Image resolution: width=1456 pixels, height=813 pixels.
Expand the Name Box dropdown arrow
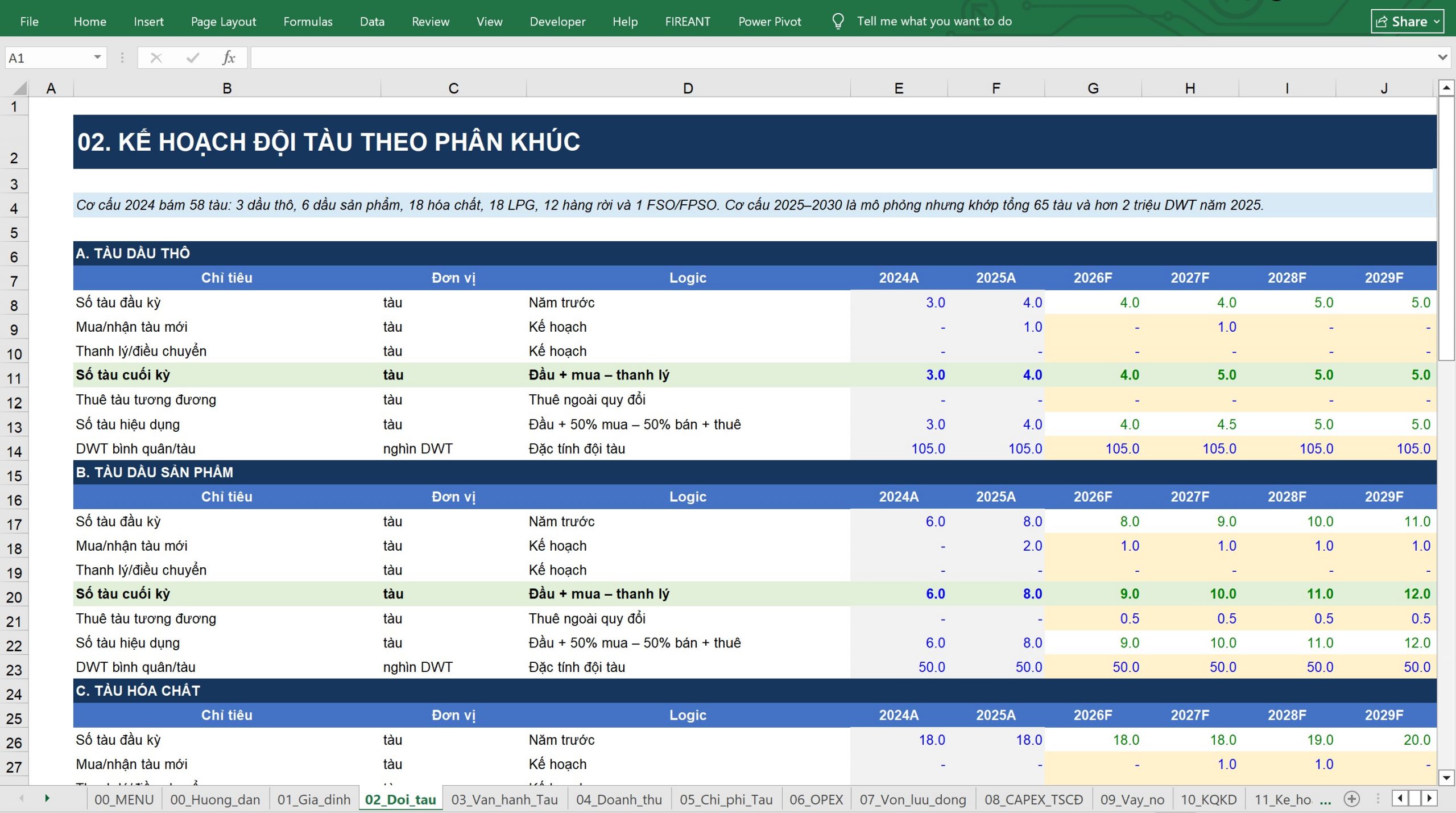pos(97,57)
